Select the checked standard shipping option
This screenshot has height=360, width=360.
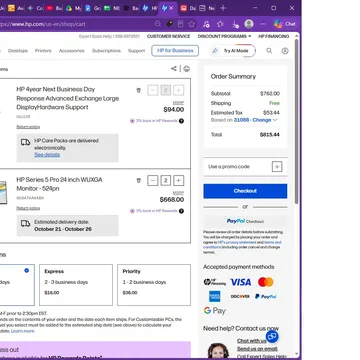point(17,285)
